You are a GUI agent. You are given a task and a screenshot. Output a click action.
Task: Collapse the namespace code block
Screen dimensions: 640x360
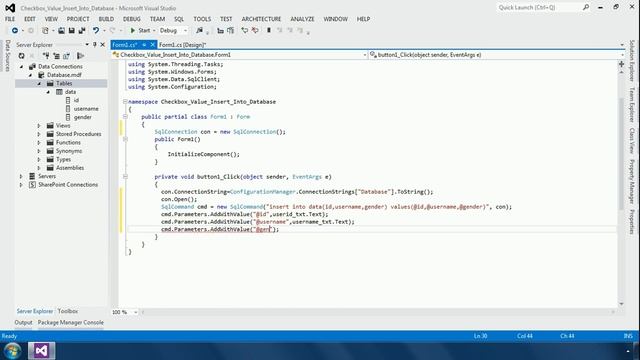[x=125, y=102]
